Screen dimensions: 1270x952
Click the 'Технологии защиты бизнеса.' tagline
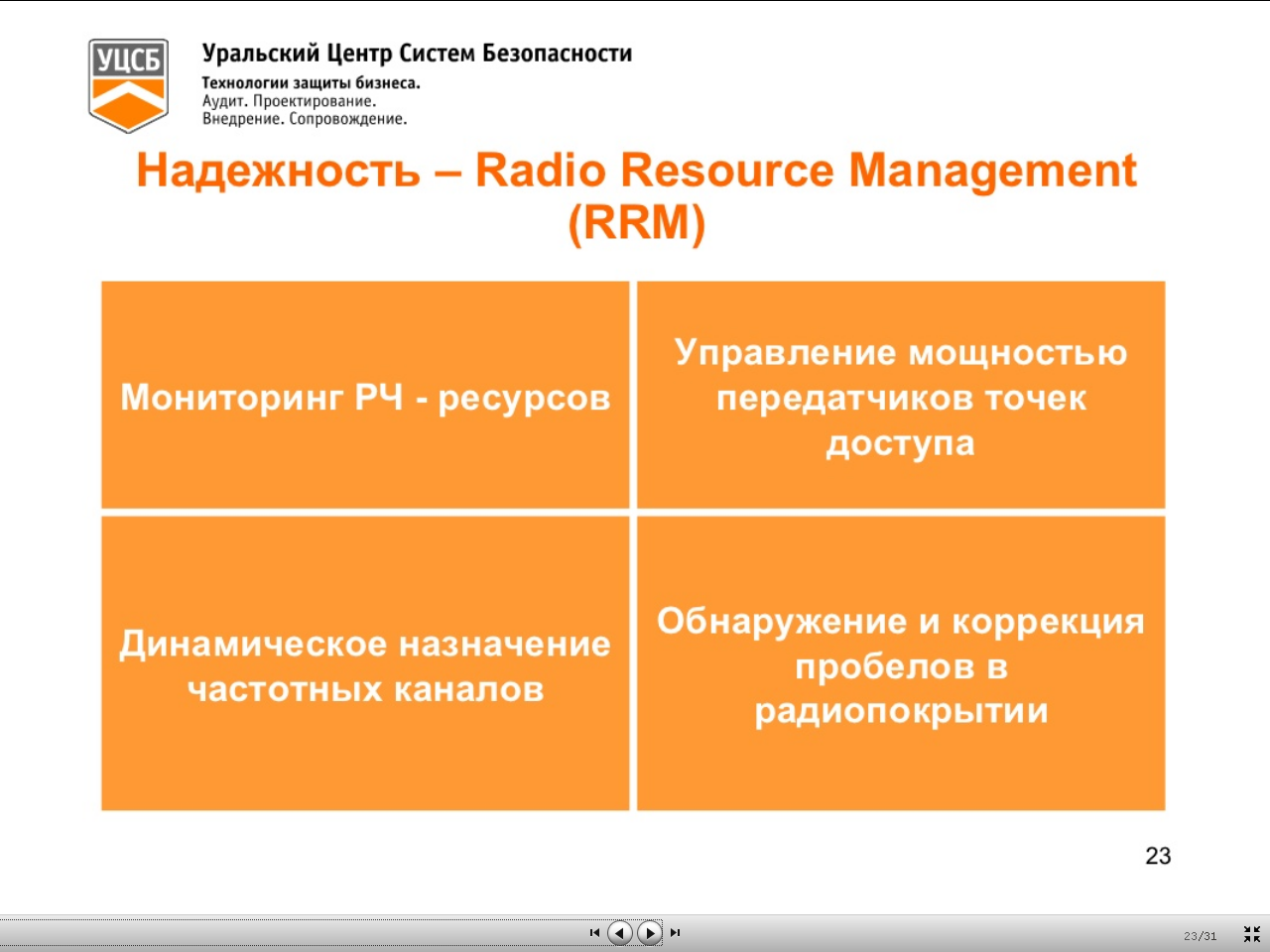point(312,83)
